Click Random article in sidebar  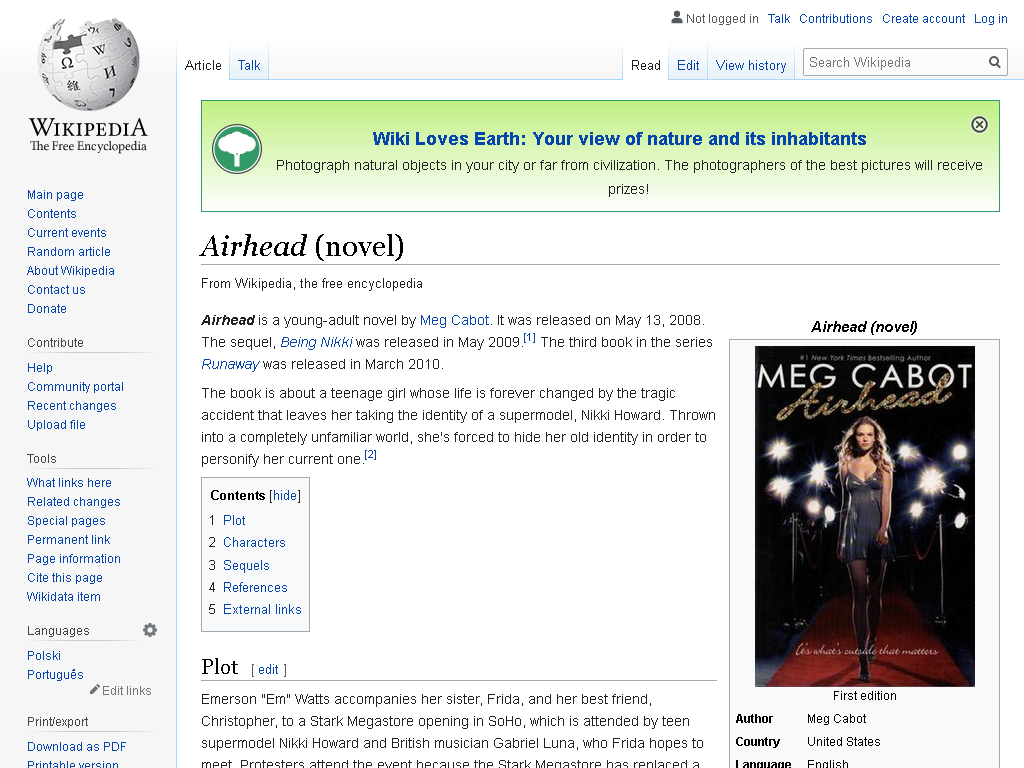pyautogui.click(x=69, y=251)
